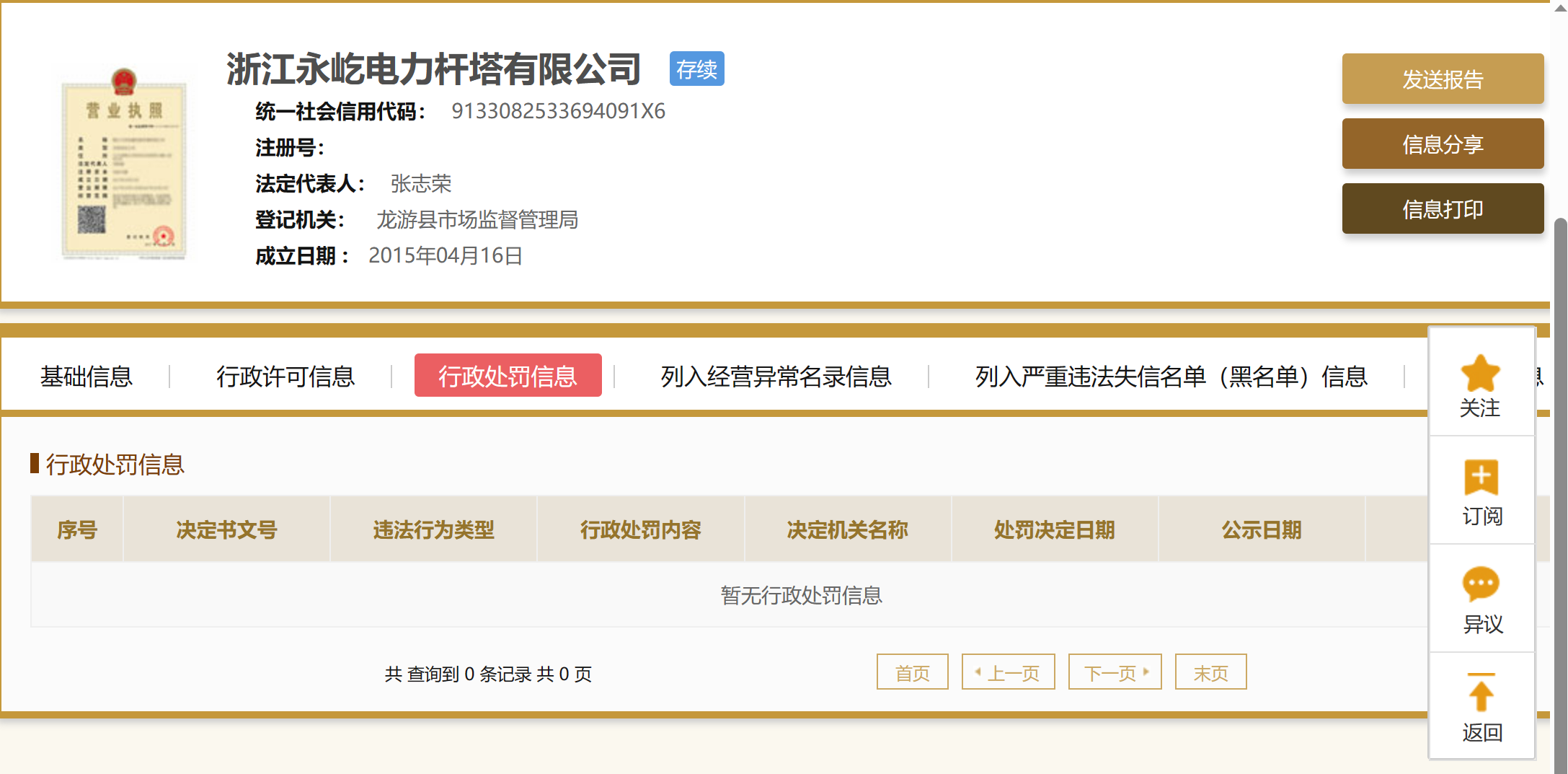Click the 关注 star icon
This screenshot has height=774, width=1568.
[1480, 373]
